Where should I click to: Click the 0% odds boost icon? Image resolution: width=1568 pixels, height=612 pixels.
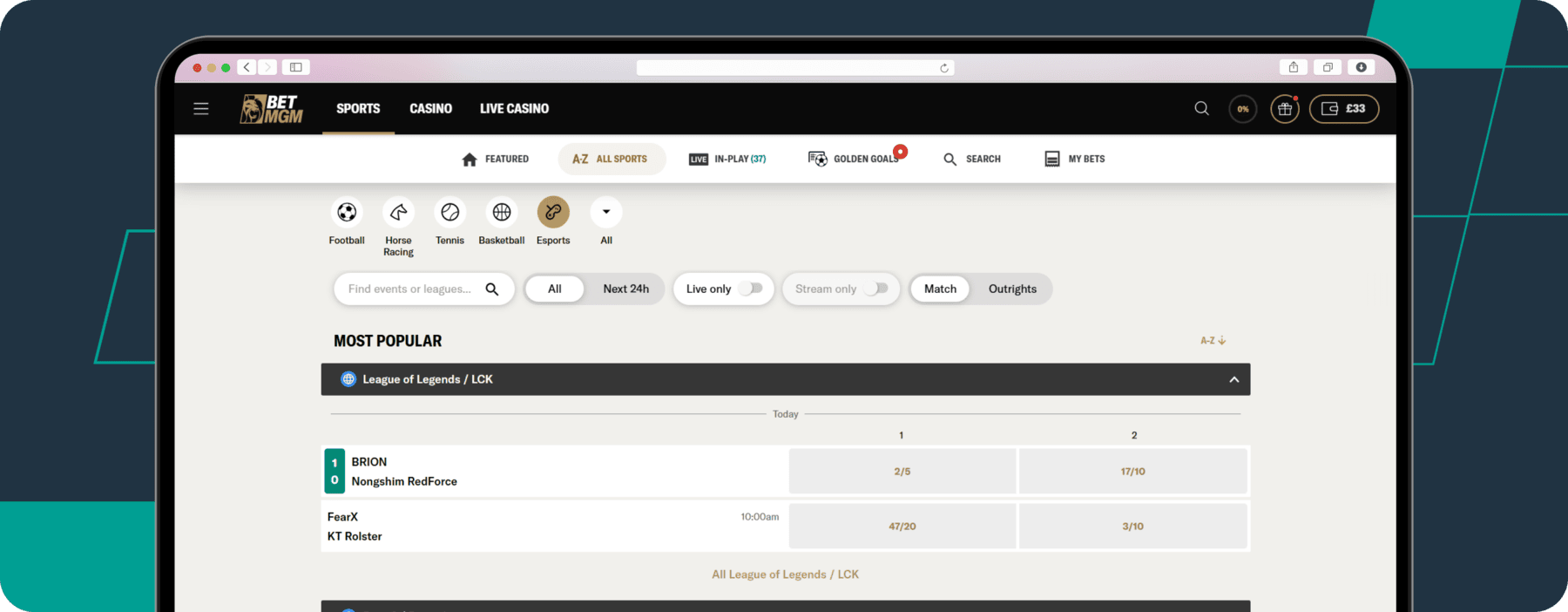tap(1243, 109)
